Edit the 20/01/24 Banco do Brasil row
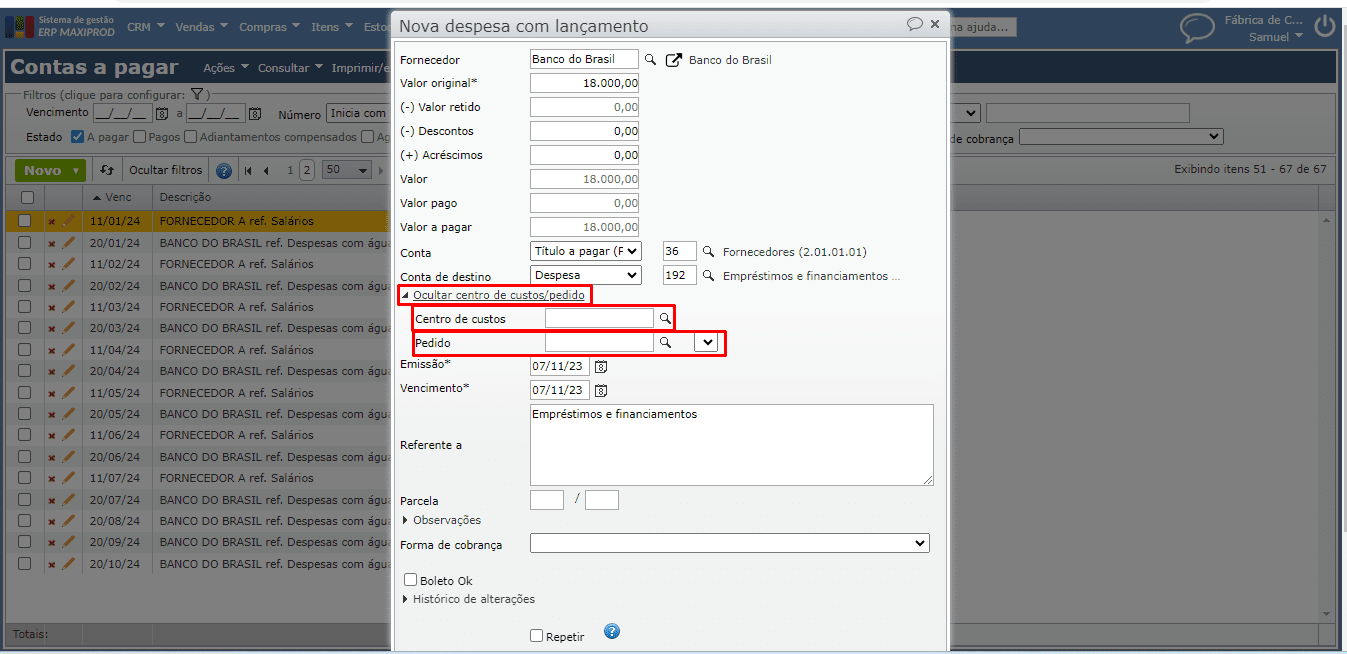 pos(68,243)
